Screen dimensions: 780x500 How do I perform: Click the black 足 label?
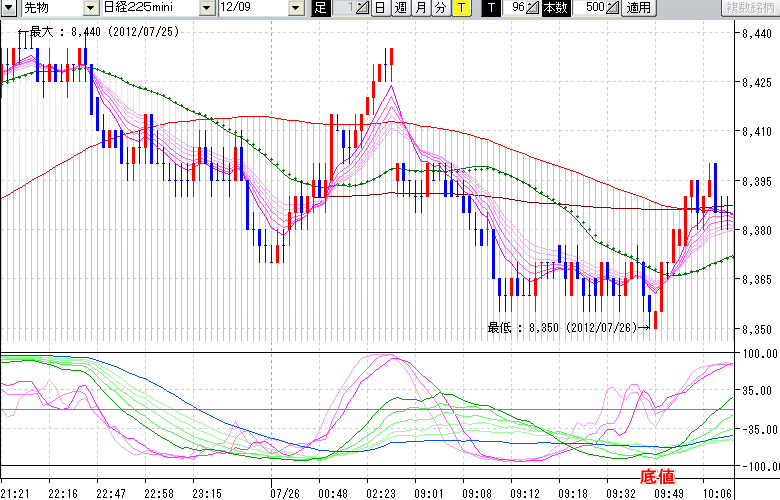(321, 7)
